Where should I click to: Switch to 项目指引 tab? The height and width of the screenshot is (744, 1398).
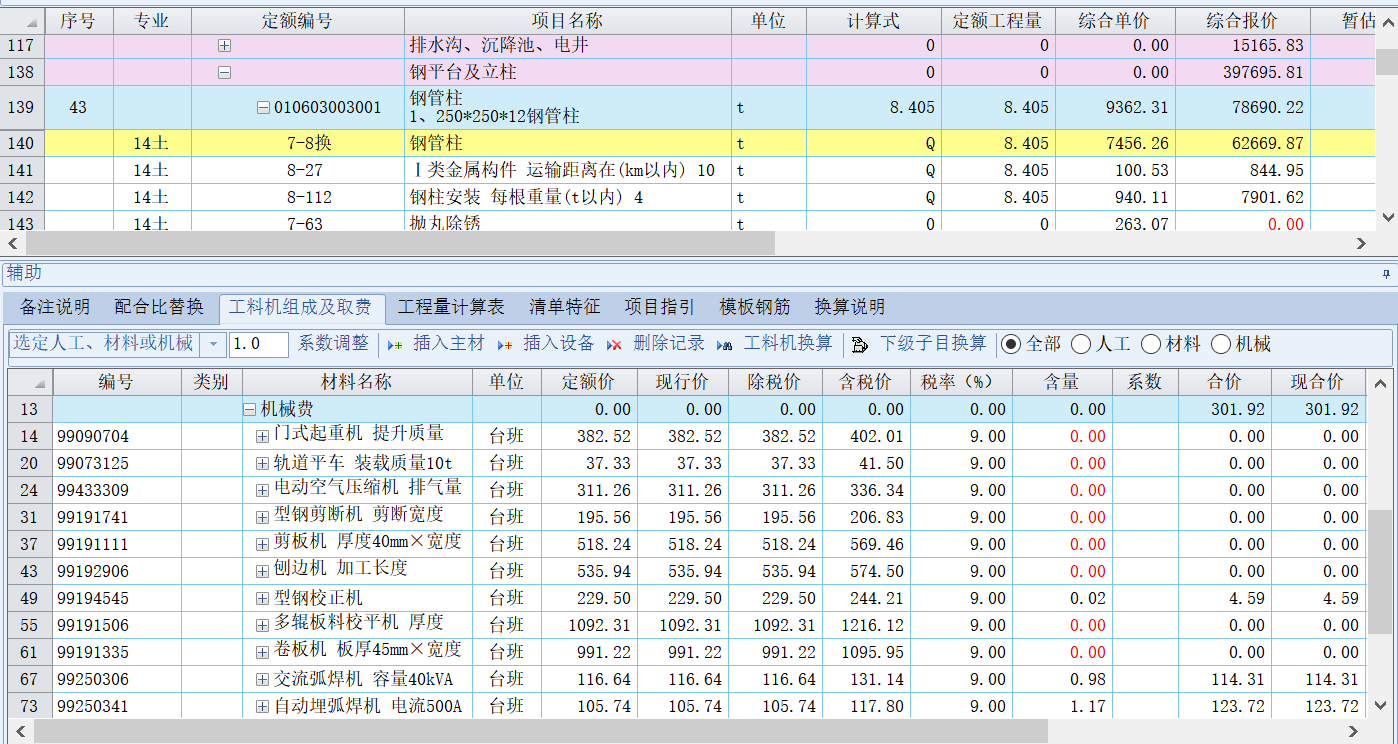(660, 307)
